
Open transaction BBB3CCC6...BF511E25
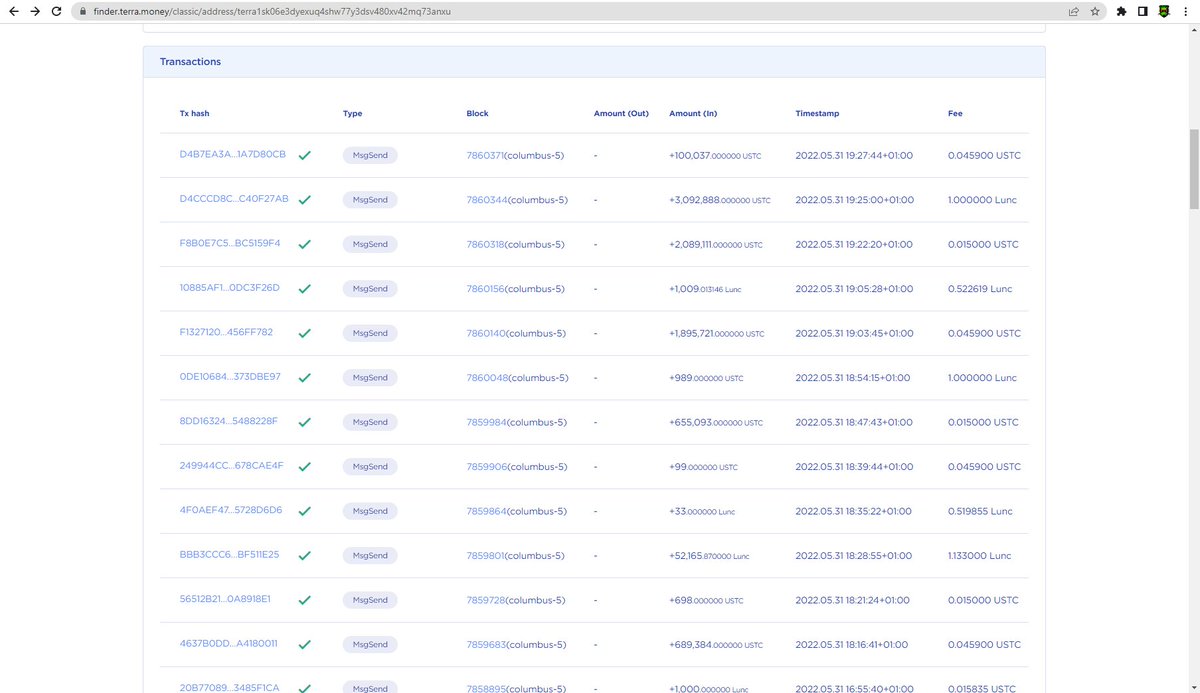point(230,555)
